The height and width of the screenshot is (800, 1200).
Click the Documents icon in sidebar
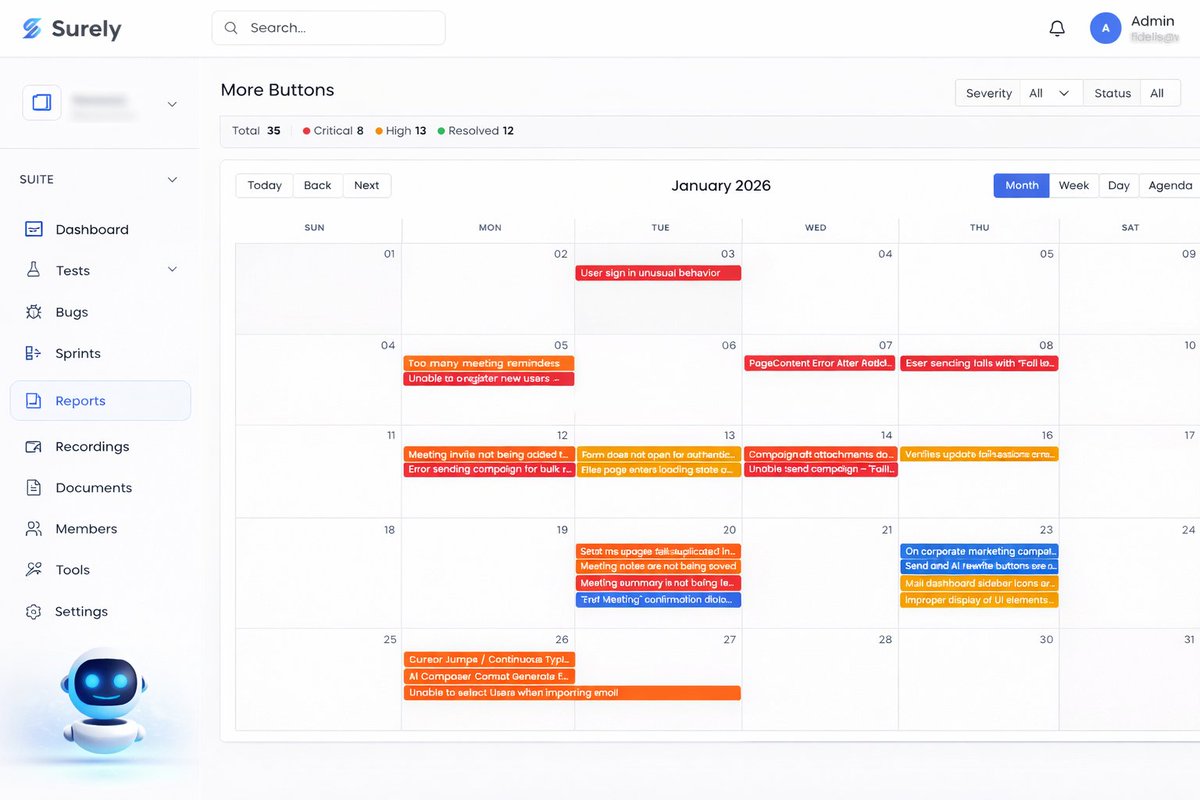(34, 487)
